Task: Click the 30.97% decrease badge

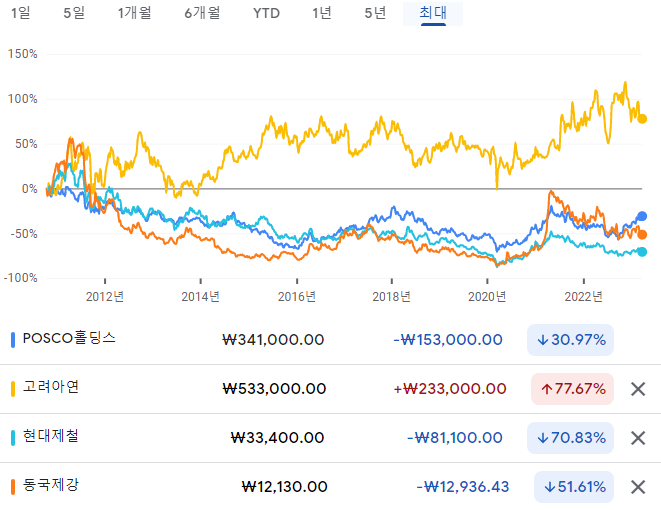Action: tap(570, 340)
